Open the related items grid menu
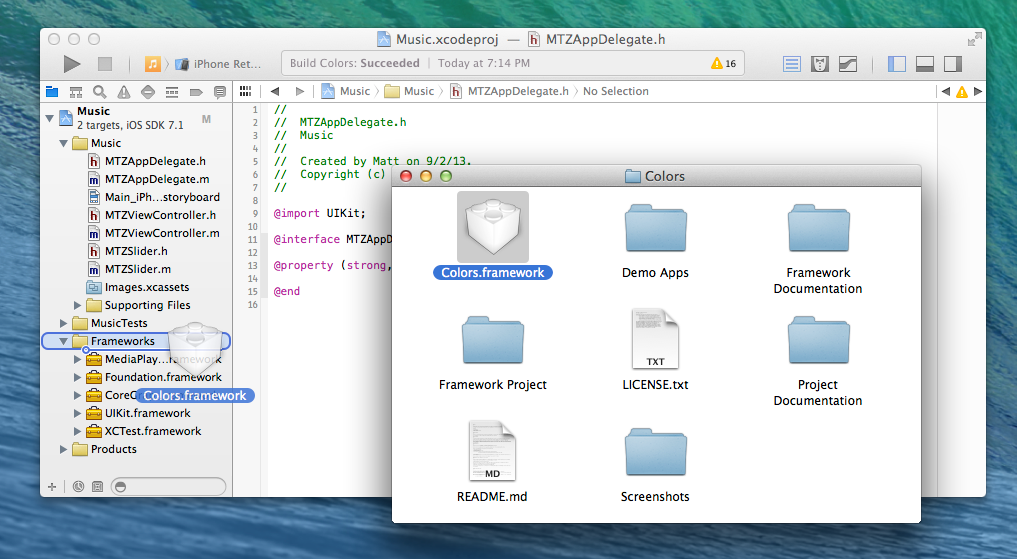Image resolution: width=1017 pixels, height=559 pixels. pos(245,91)
